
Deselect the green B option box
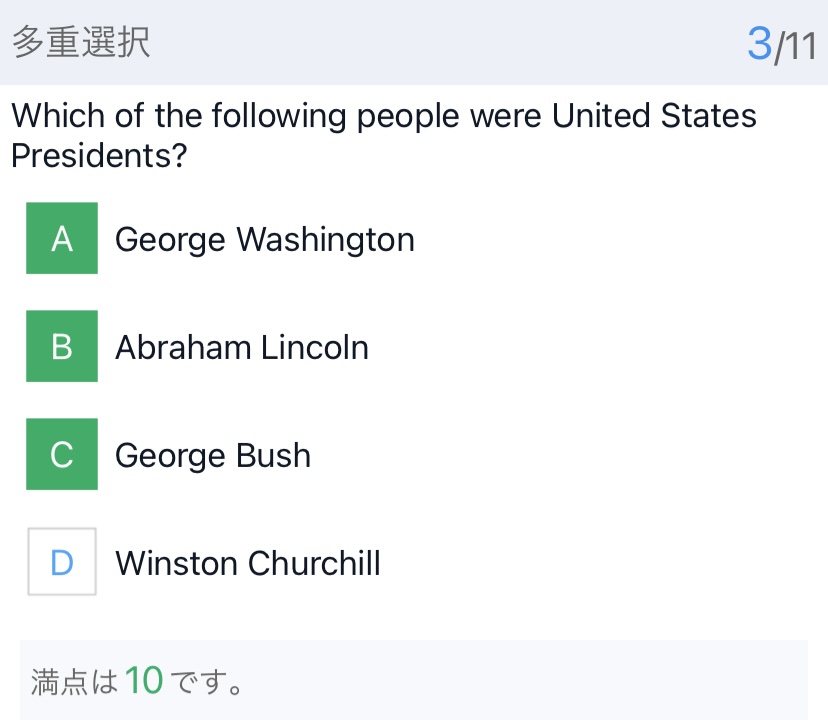(62, 346)
